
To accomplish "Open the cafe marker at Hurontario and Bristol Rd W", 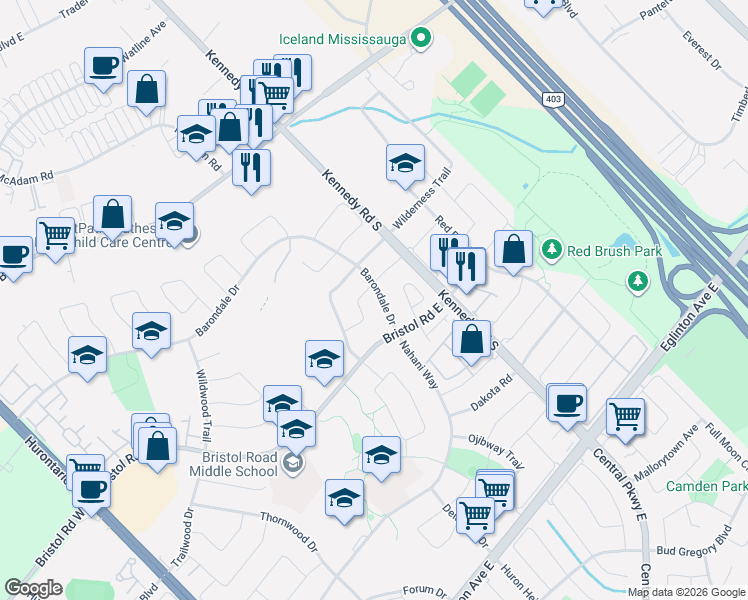I will tap(92, 491).
